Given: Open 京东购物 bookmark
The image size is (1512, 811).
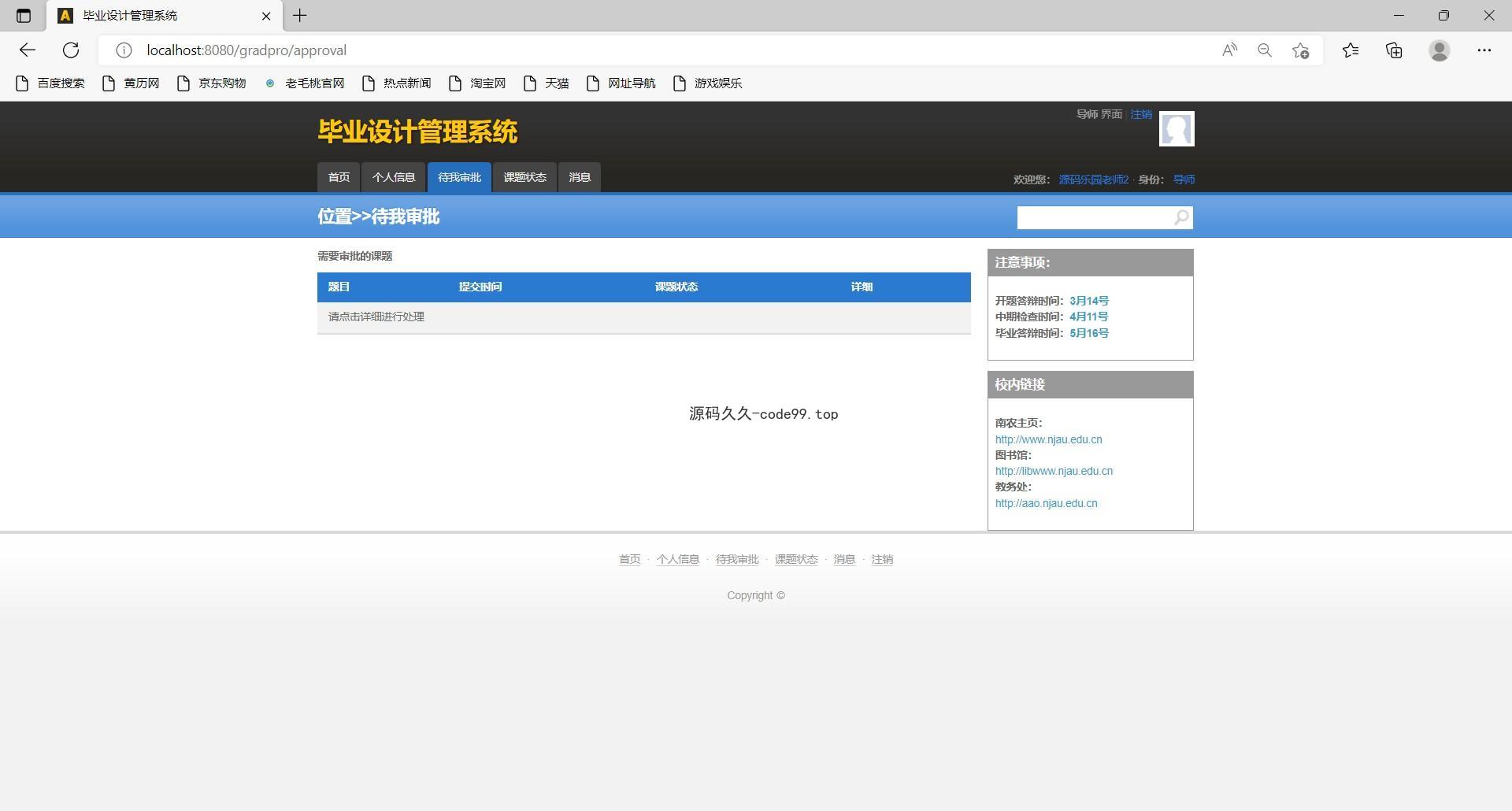Looking at the screenshot, I should [x=212, y=83].
